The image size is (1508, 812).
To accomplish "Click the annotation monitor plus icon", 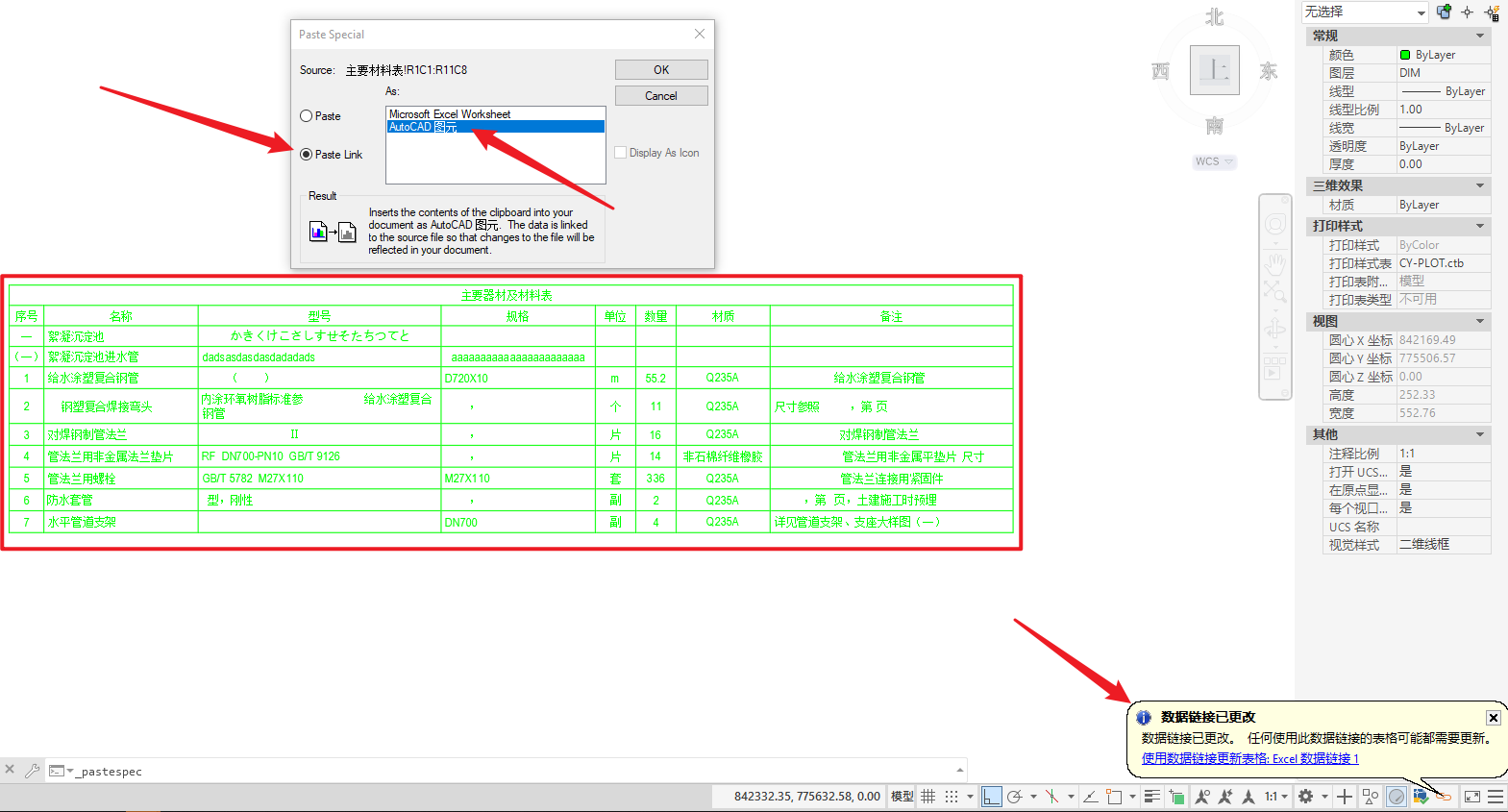I will click(x=1345, y=797).
